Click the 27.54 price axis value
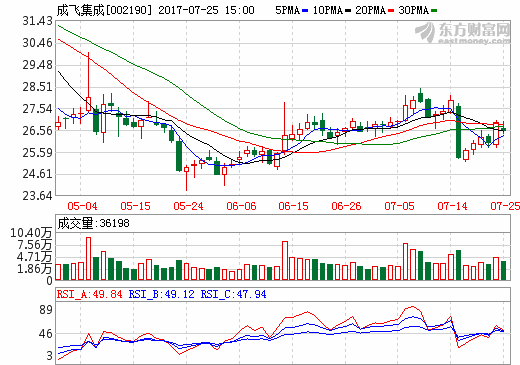Viewport: 520px width, 365px height. [x=38, y=109]
